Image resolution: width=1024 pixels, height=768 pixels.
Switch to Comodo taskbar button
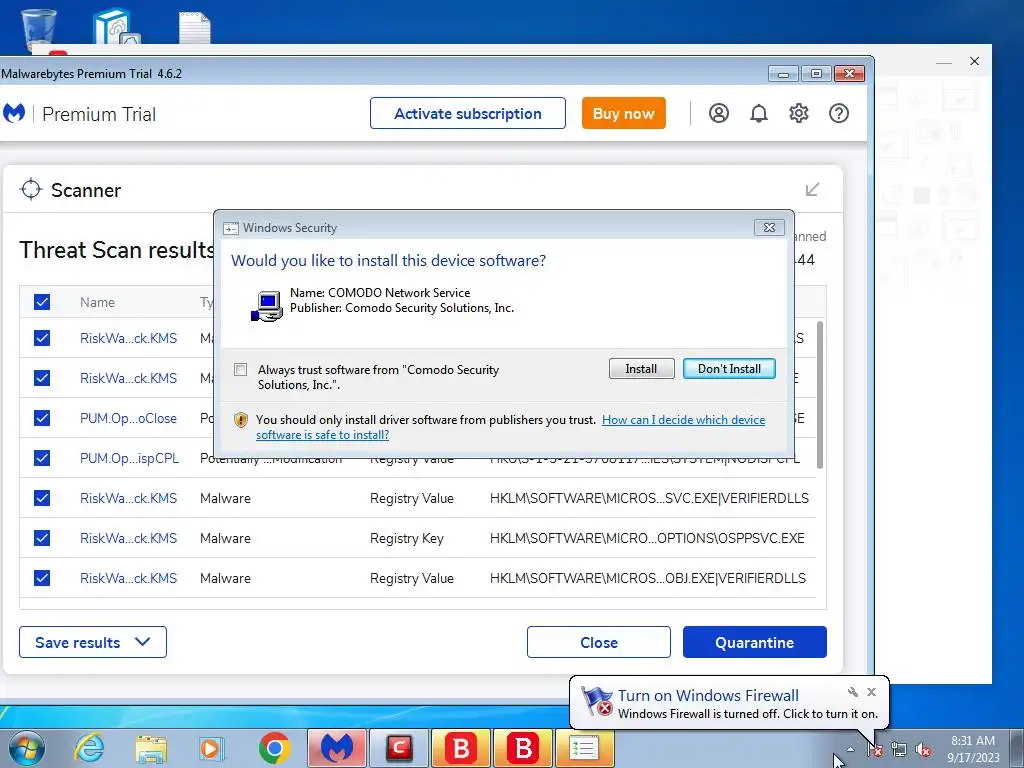click(399, 748)
